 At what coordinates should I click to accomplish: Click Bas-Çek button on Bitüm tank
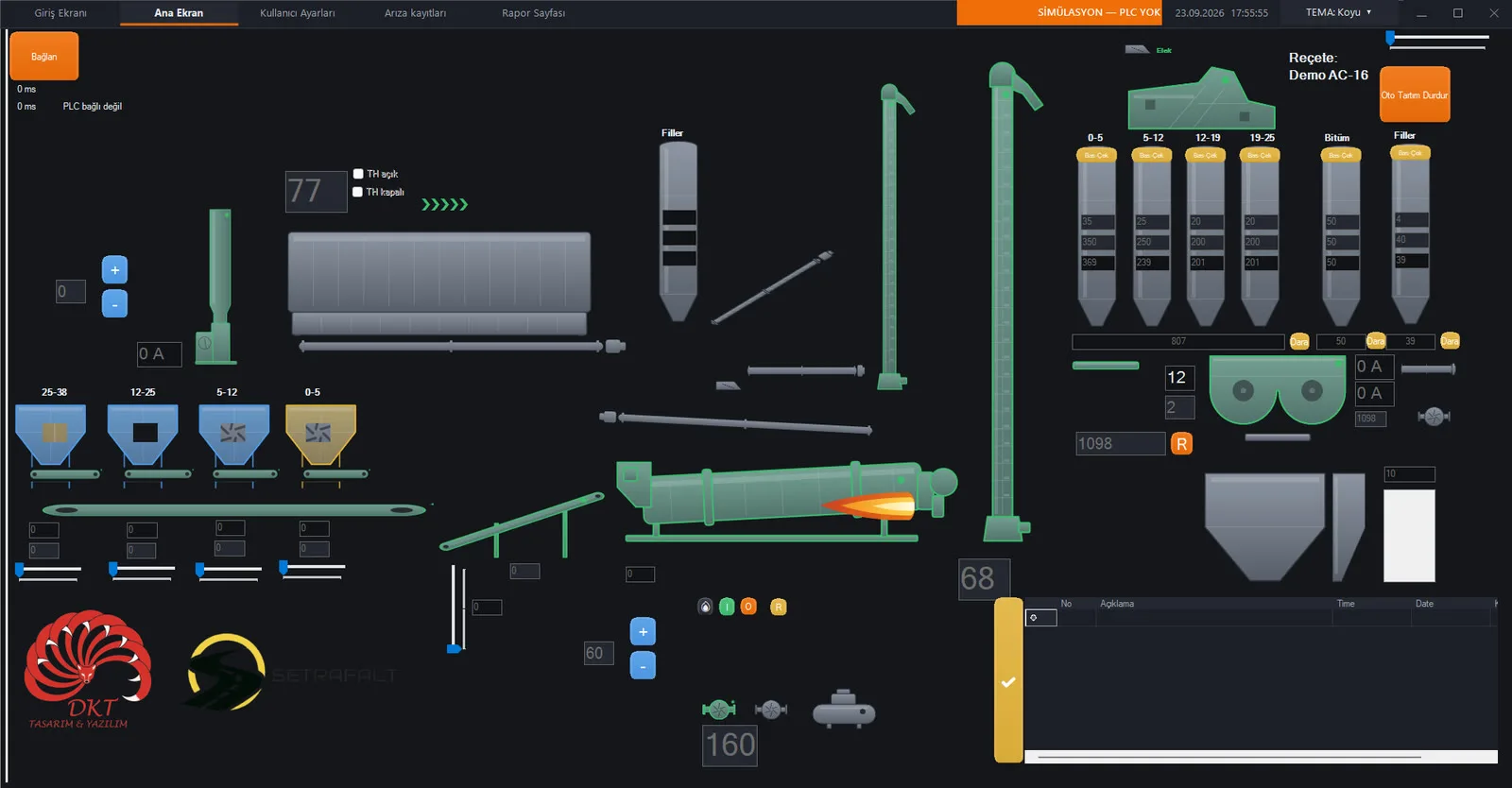tap(1341, 155)
